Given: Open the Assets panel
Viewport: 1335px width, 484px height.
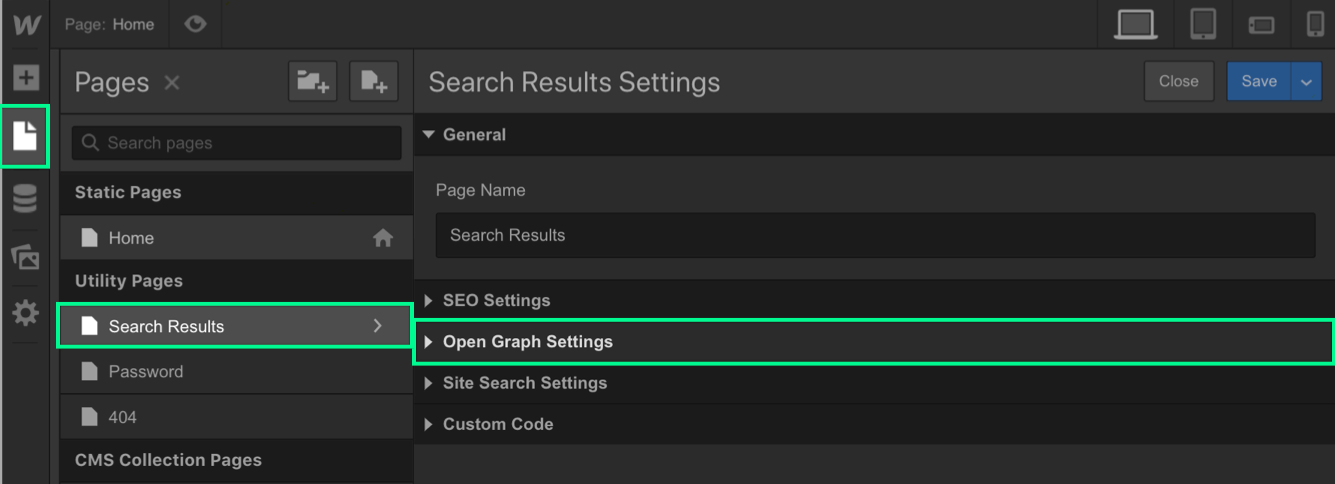Looking at the screenshot, I should click(25, 257).
